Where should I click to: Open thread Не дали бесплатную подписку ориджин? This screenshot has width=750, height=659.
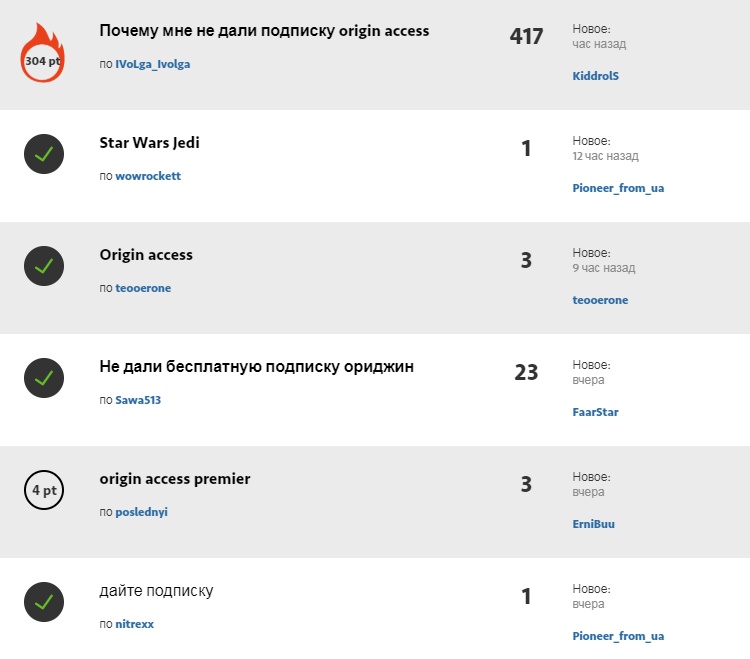[x=257, y=367]
